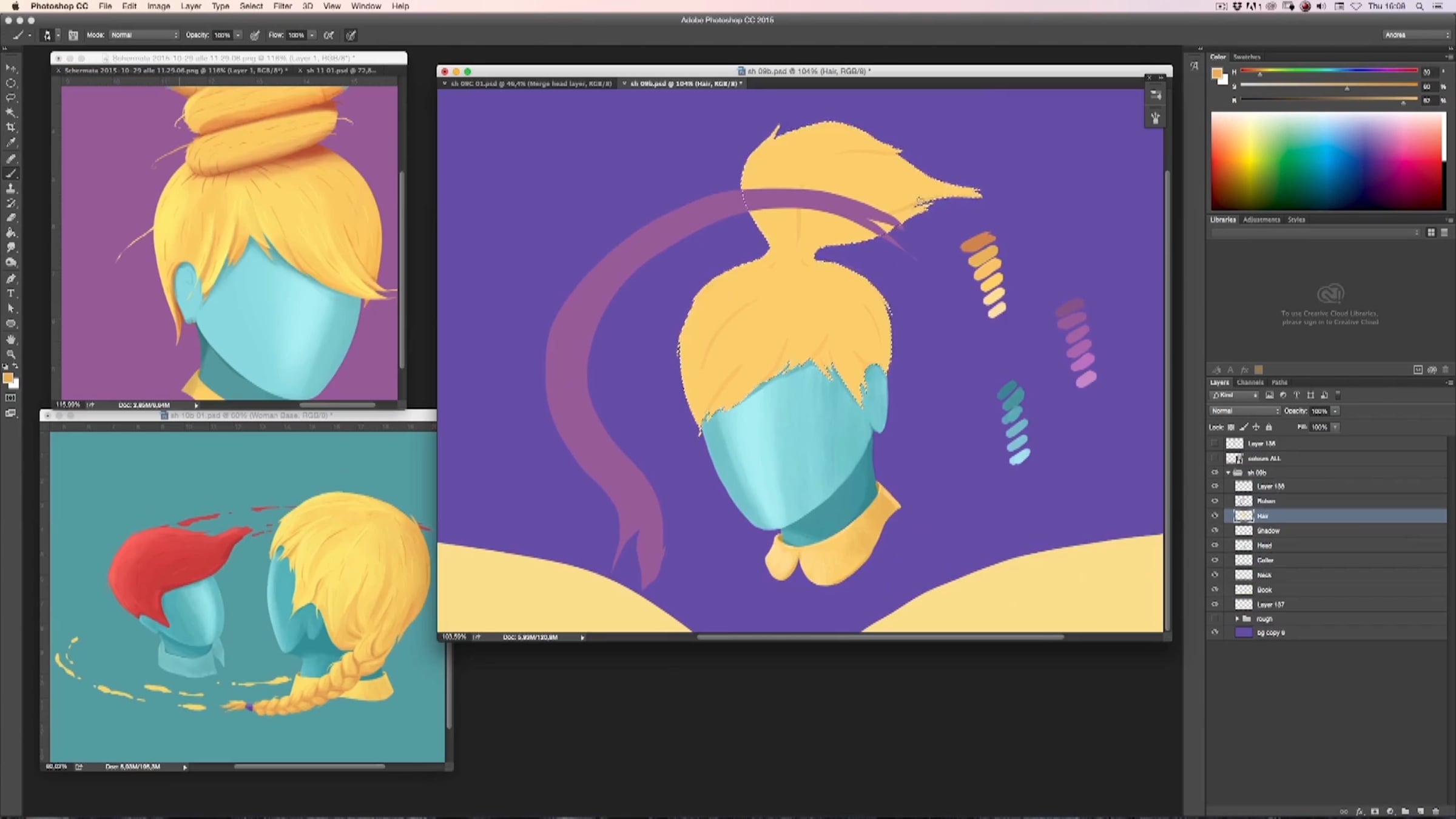Image resolution: width=1456 pixels, height=819 pixels.
Task: Toggle visibility of the Head layer
Action: pos(1215,545)
